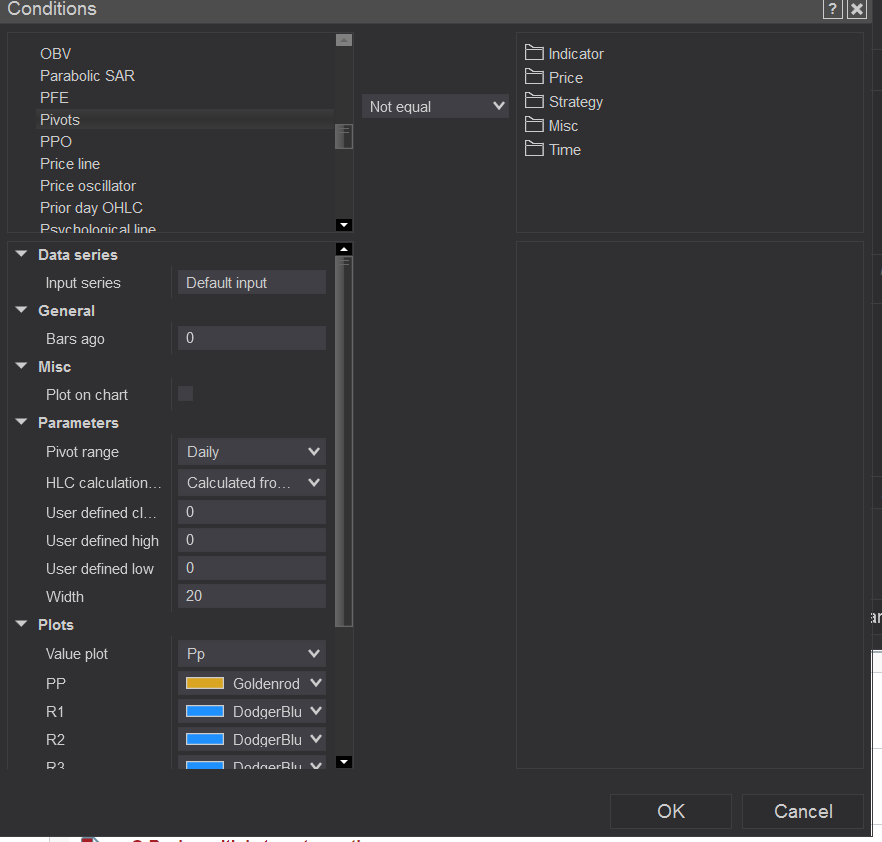Viewport: 882px width, 842px height.
Task: Click the PP Goldenrod color swatch
Action: [x=205, y=684]
